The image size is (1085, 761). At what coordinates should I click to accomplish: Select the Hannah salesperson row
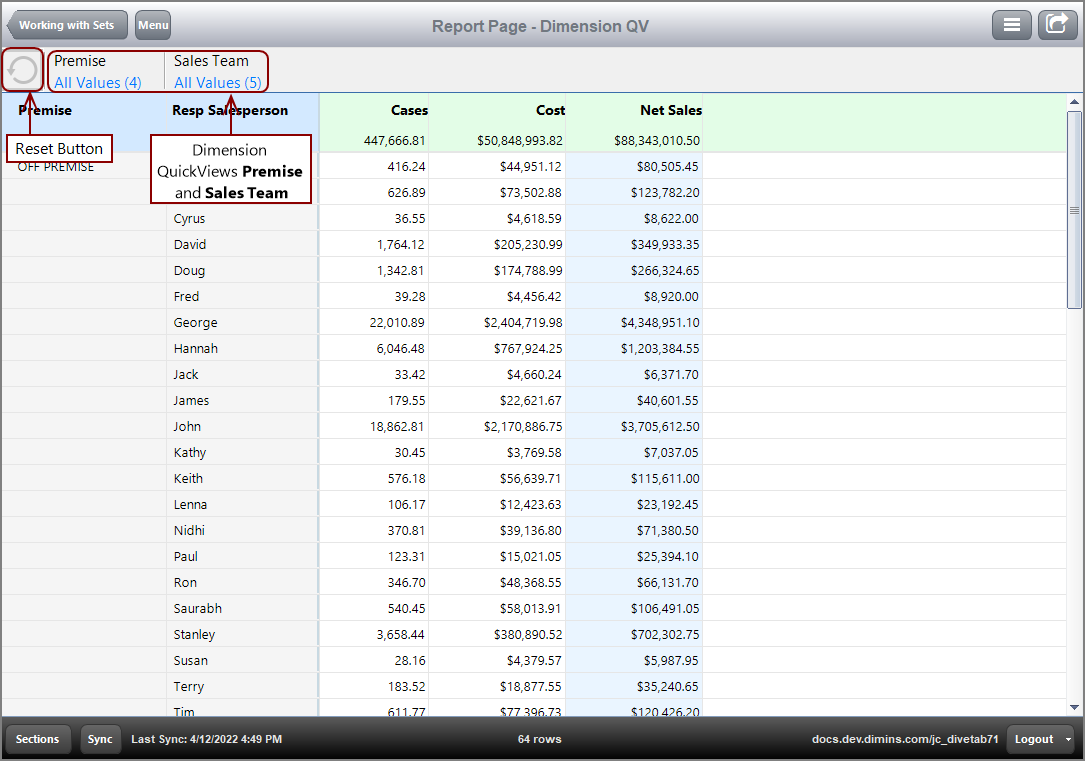[x=195, y=349]
